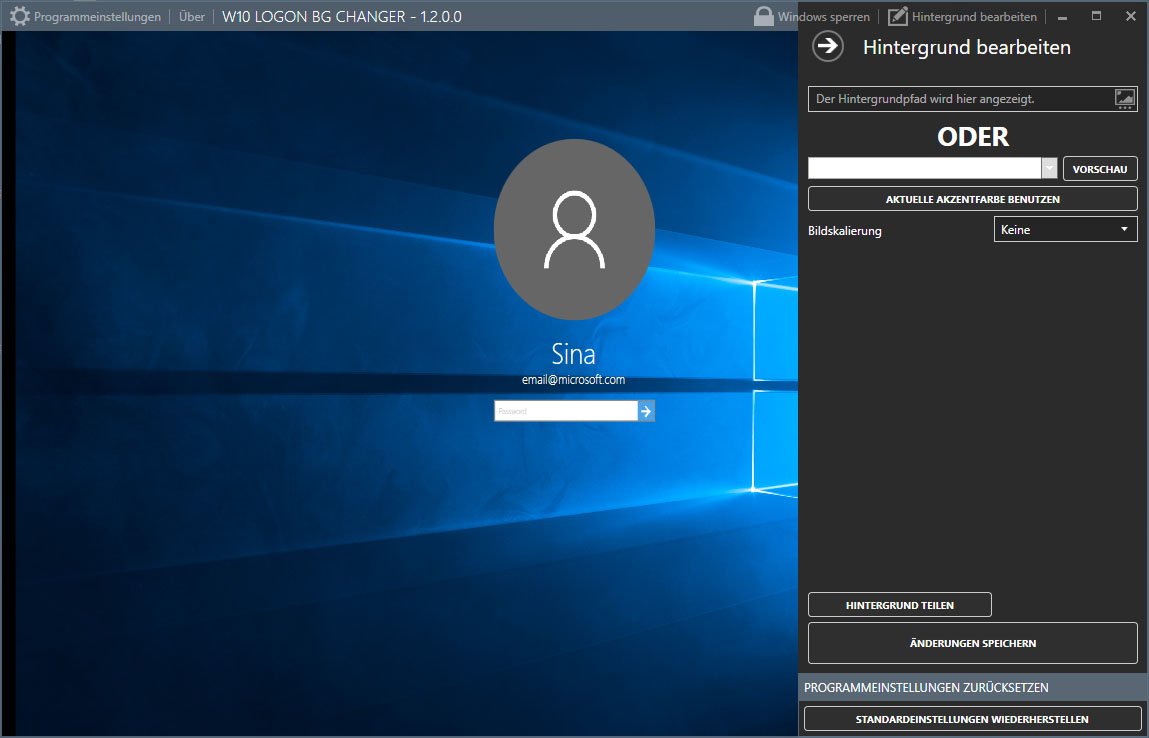Screen dimensions: 1149x738
Task: Click the padlock icon for Windows sperren
Action: [764, 16]
